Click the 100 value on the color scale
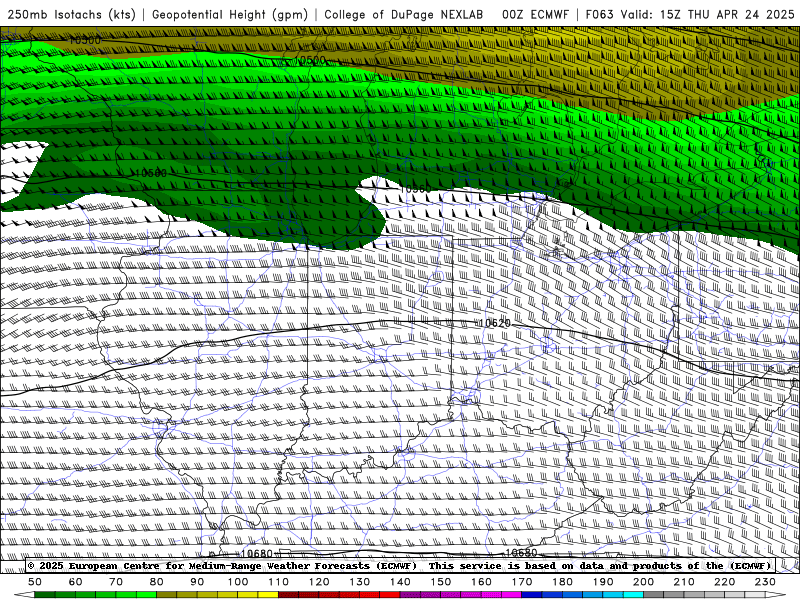 (x=238, y=582)
